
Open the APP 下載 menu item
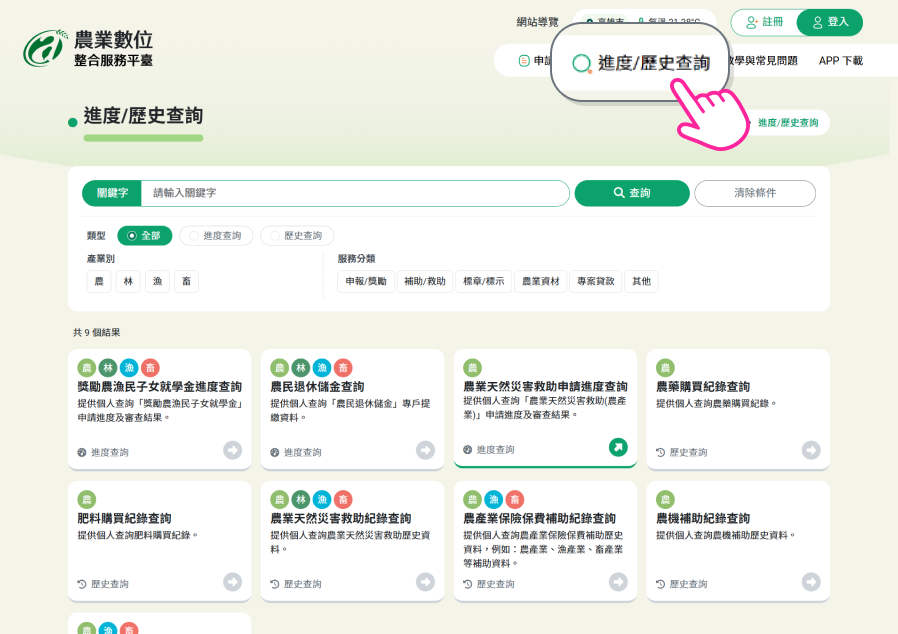[x=840, y=61]
